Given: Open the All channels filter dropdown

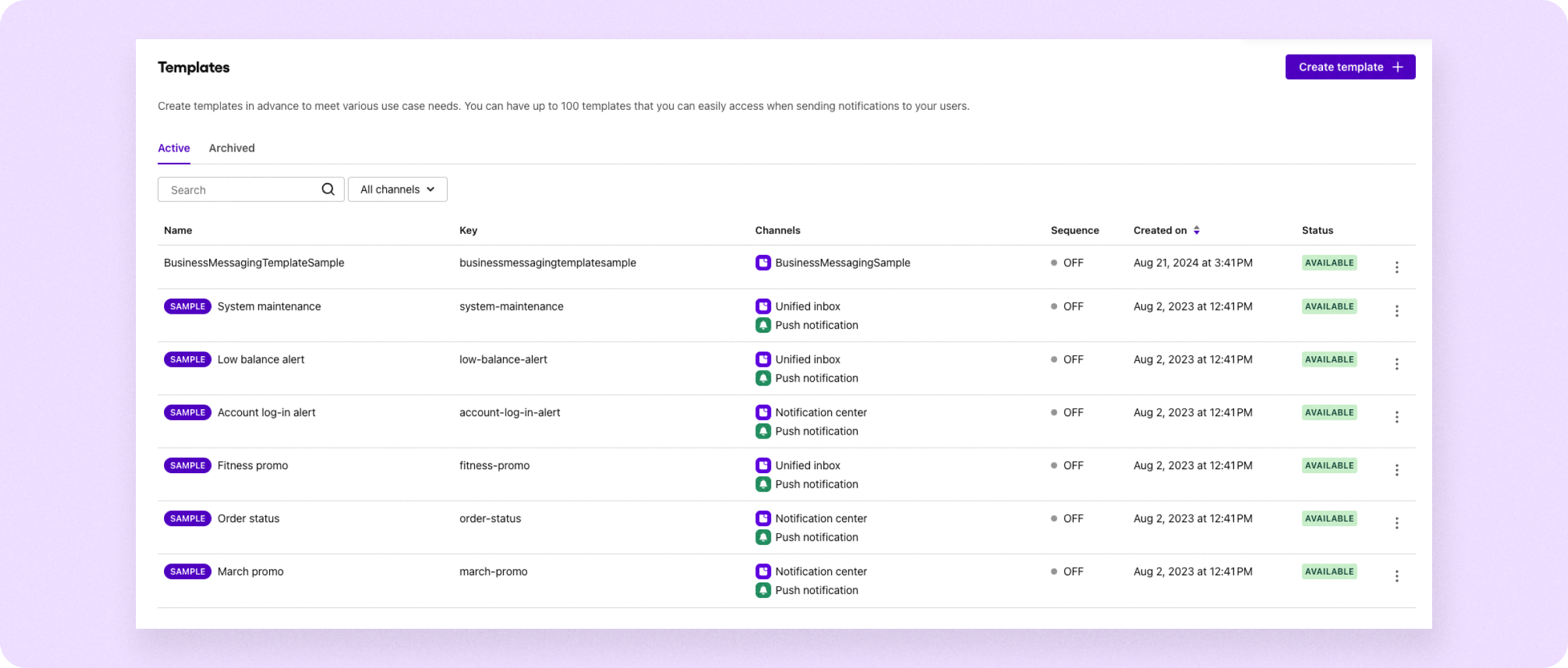Looking at the screenshot, I should [397, 189].
